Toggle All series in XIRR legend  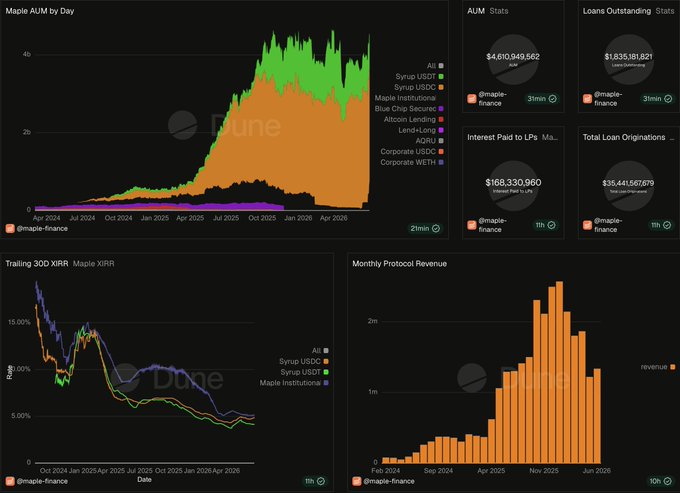click(x=320, y=350)
